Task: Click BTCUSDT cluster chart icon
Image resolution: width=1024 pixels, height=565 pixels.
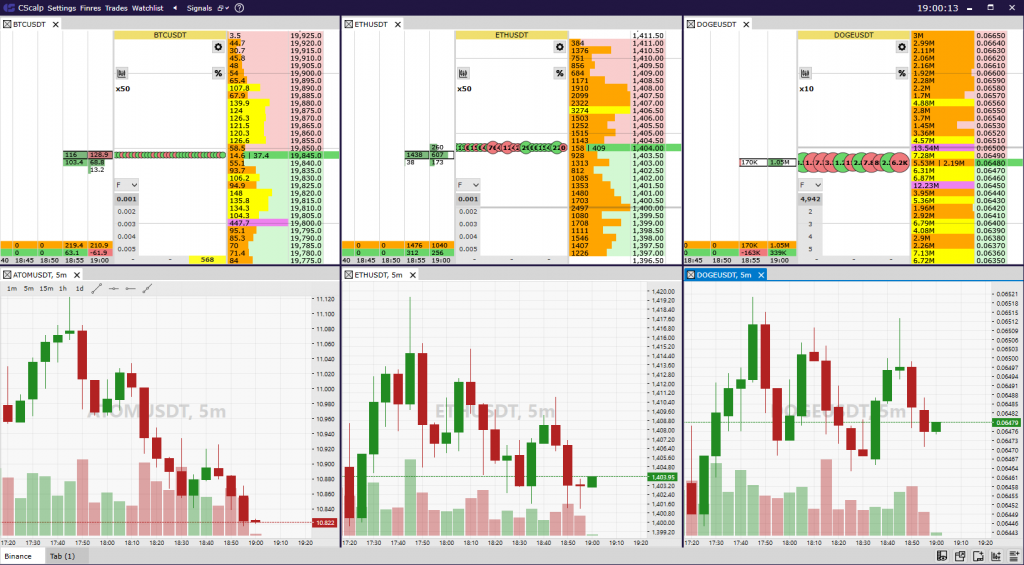Action: click(x=121, y=73)
